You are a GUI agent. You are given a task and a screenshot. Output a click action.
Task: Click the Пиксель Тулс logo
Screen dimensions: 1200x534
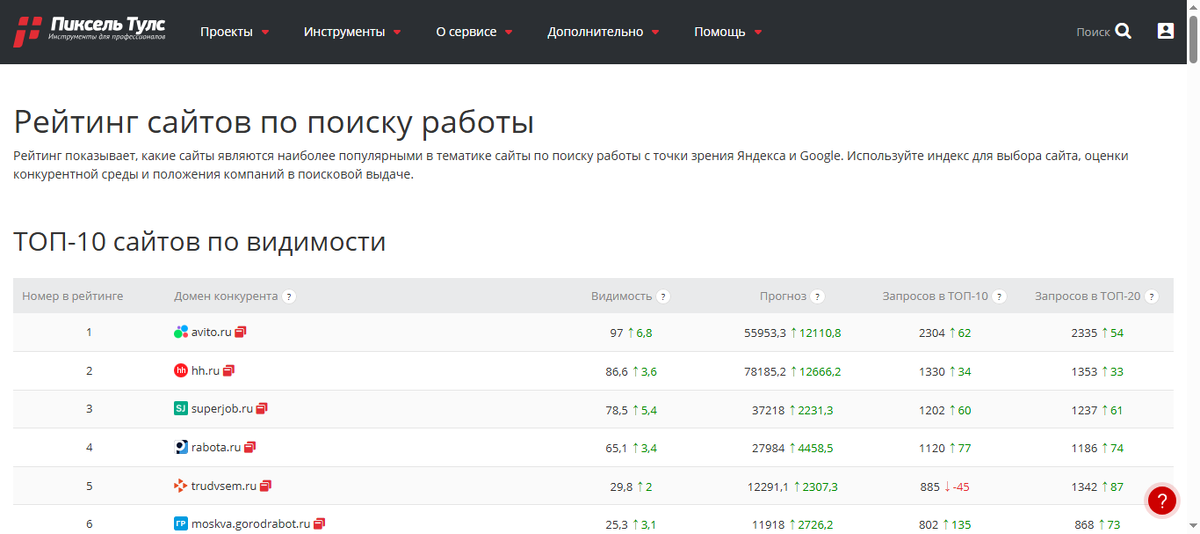coord(89,30)
